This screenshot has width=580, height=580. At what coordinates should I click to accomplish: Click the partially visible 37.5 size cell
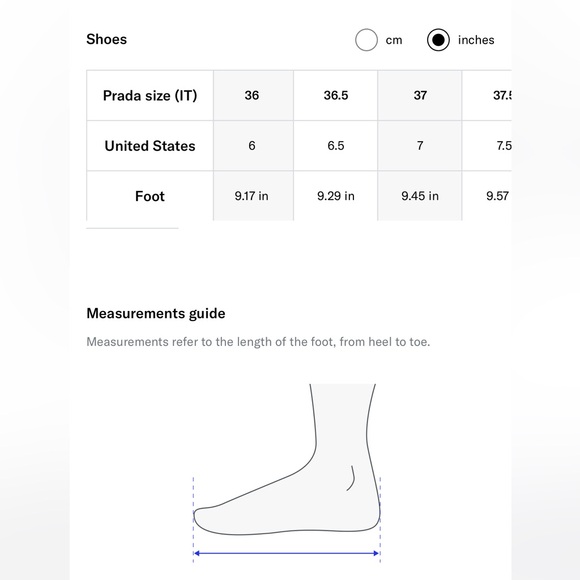[x=487, y=95]
